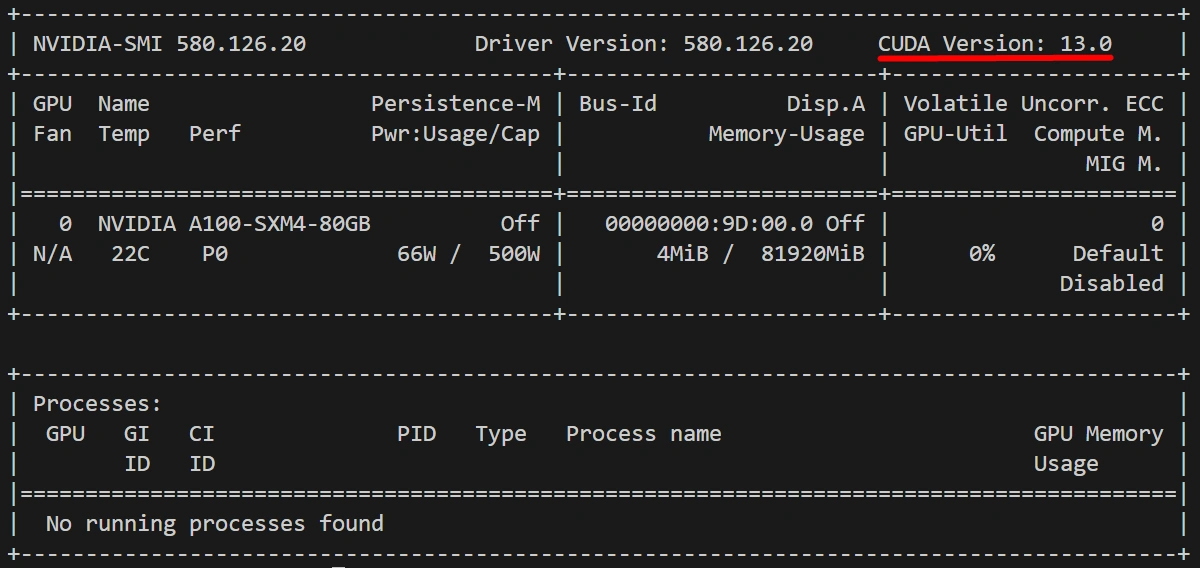Click the GPU Memory column header
Screen dimensions: 1200x568
[1099, 434]
